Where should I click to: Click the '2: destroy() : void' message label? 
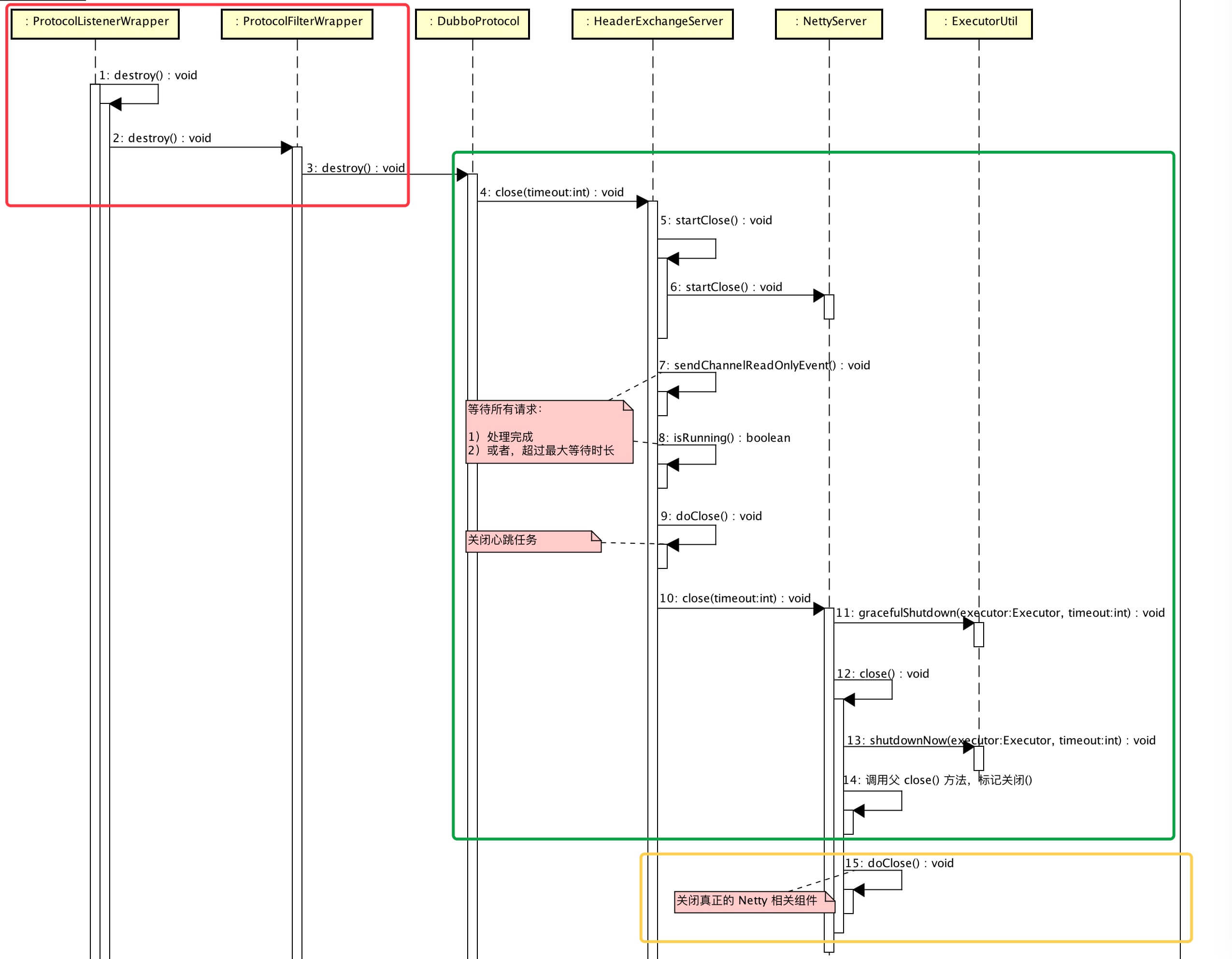(x=161, y=138)
